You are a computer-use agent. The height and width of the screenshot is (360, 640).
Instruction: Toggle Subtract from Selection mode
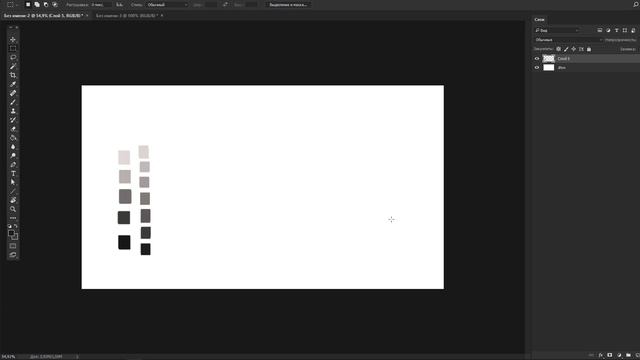(x=46, y=4)
